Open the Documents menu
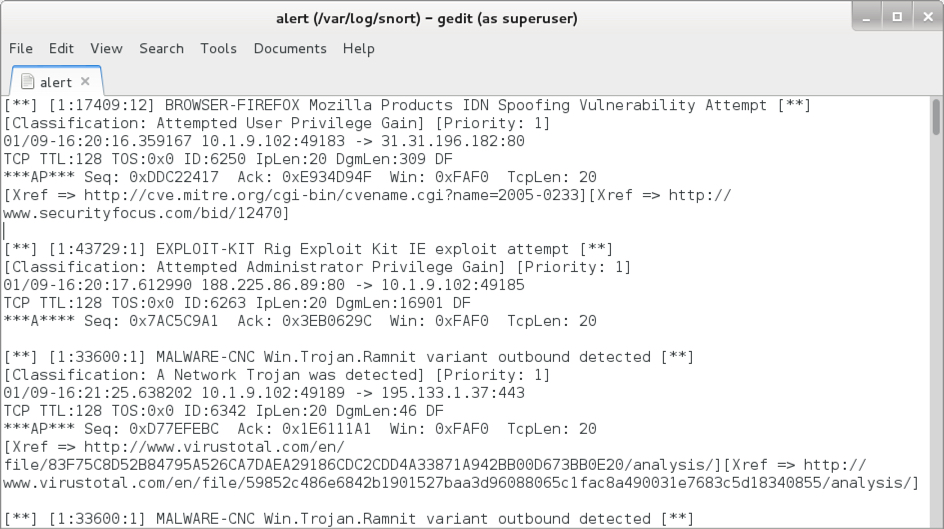The width and height of the screenshot is (944, 529). (290, 48)
